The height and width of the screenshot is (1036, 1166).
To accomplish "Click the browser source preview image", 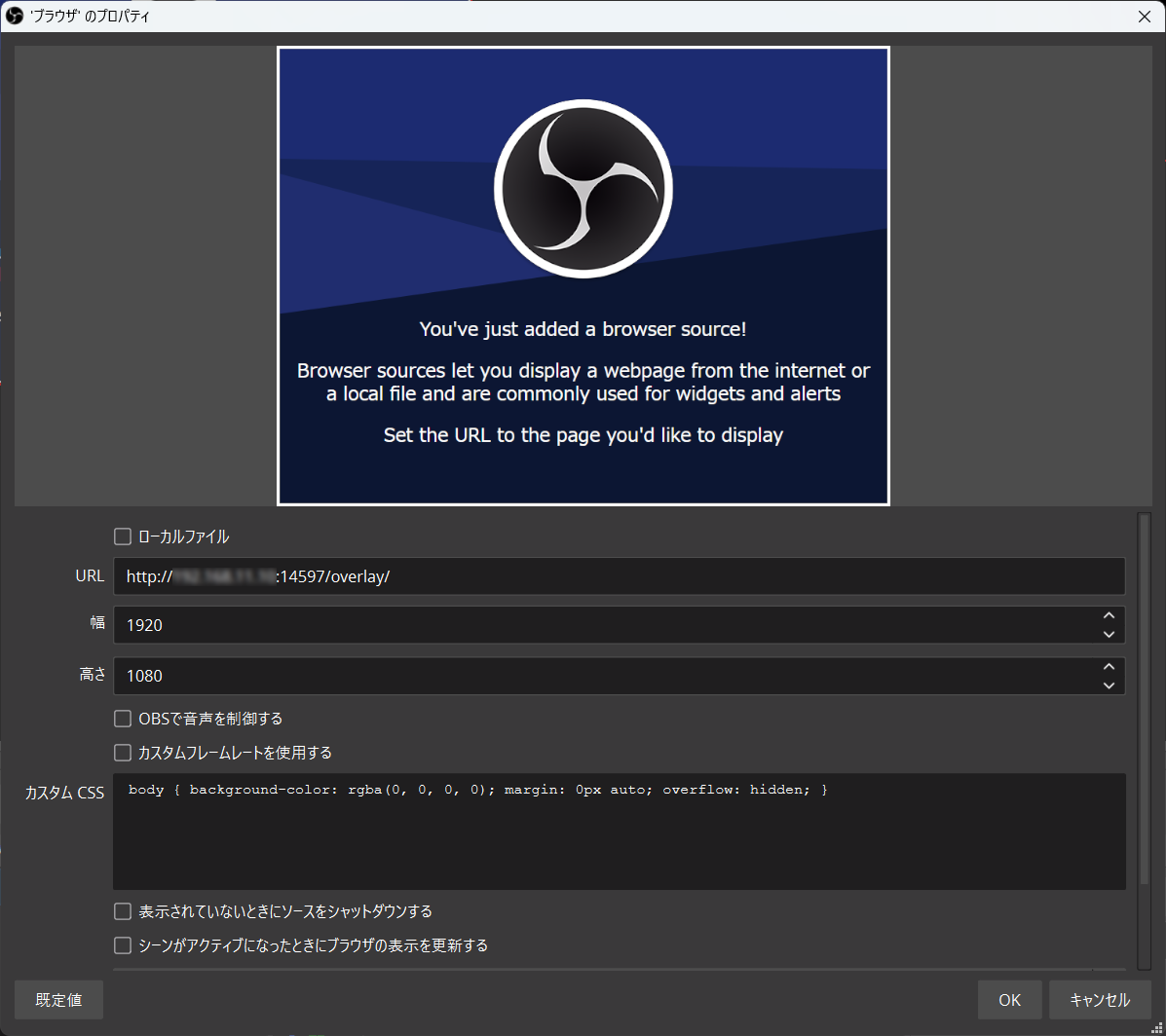I will coord(583,276).
